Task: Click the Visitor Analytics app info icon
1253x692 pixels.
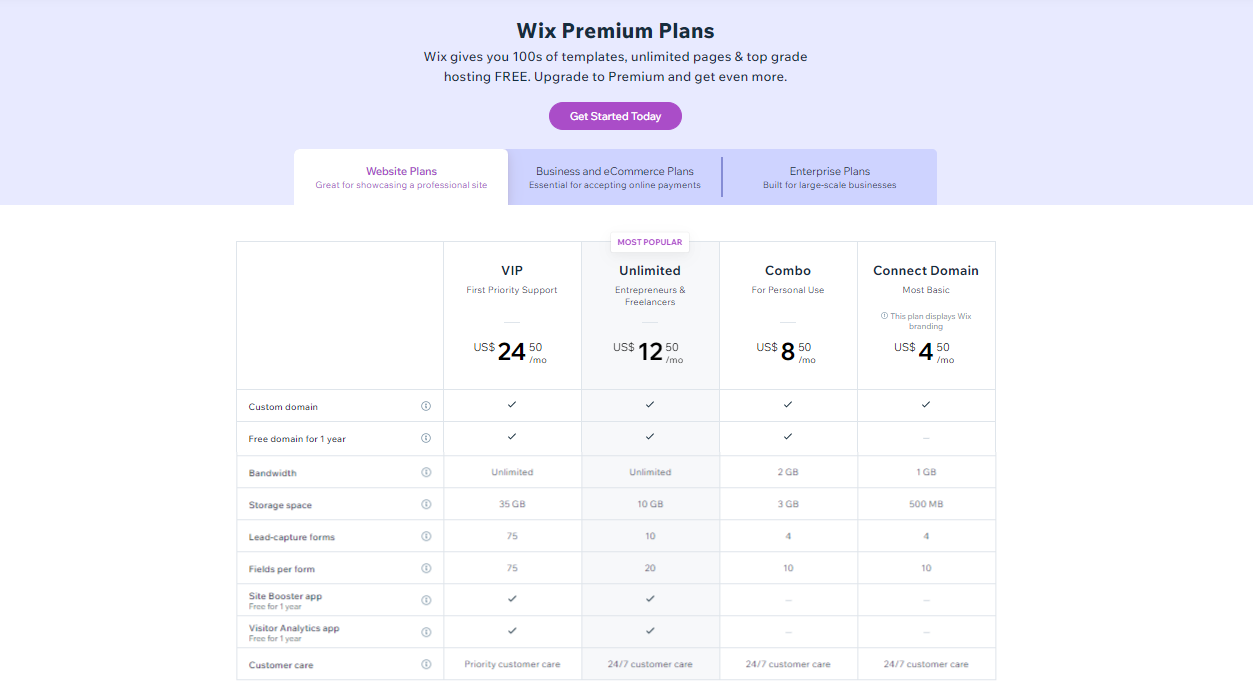Action: tap(426, 631)
